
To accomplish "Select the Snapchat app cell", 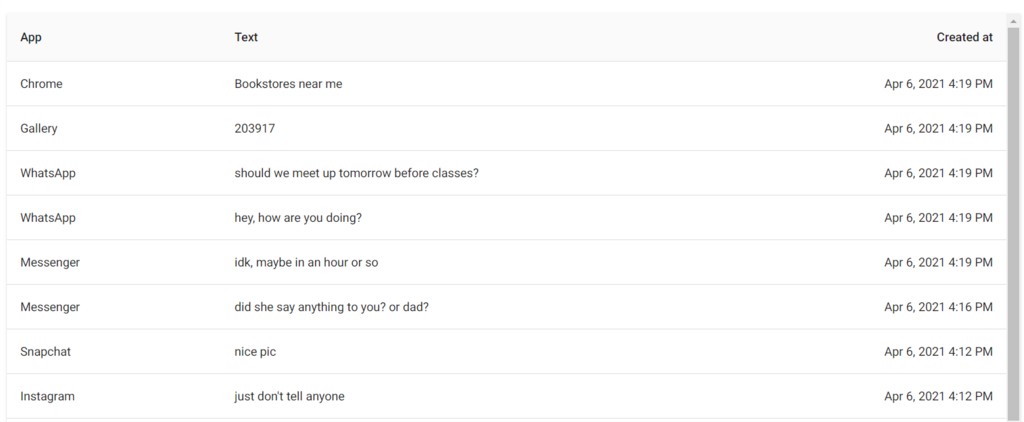I will coord(45,351).
